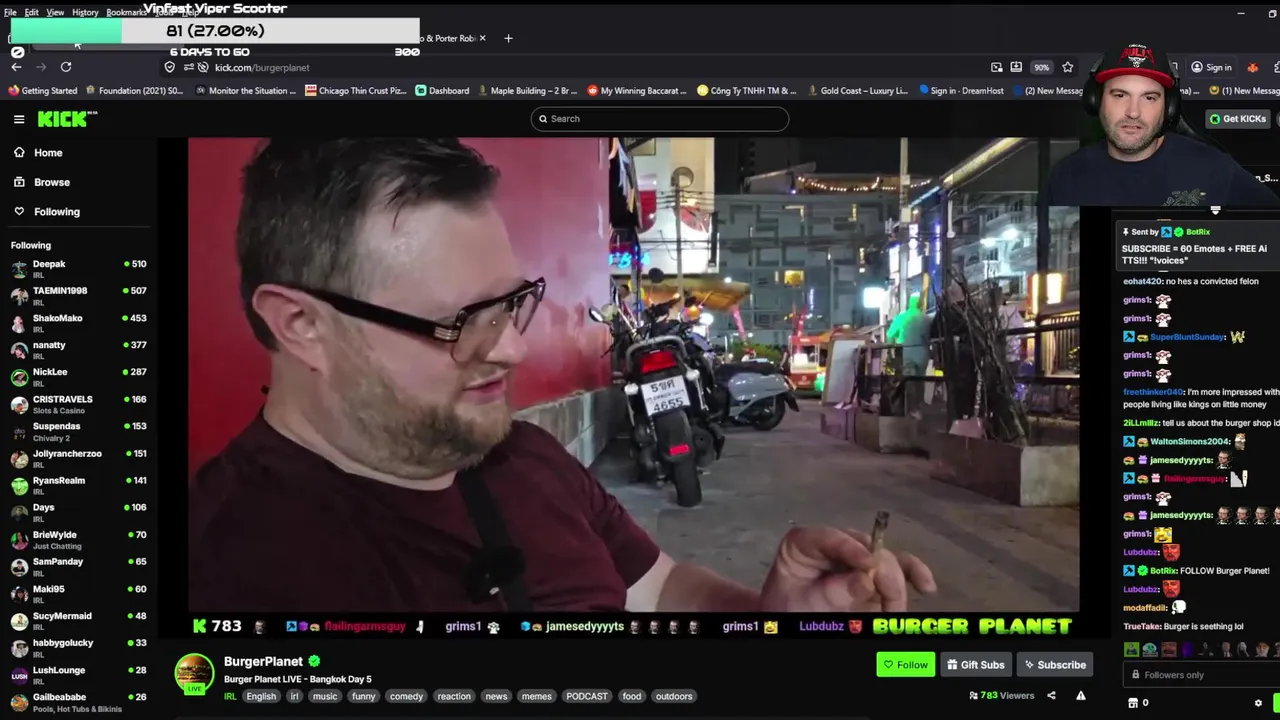Click the report warning triangle icon

pos(1080,696)
